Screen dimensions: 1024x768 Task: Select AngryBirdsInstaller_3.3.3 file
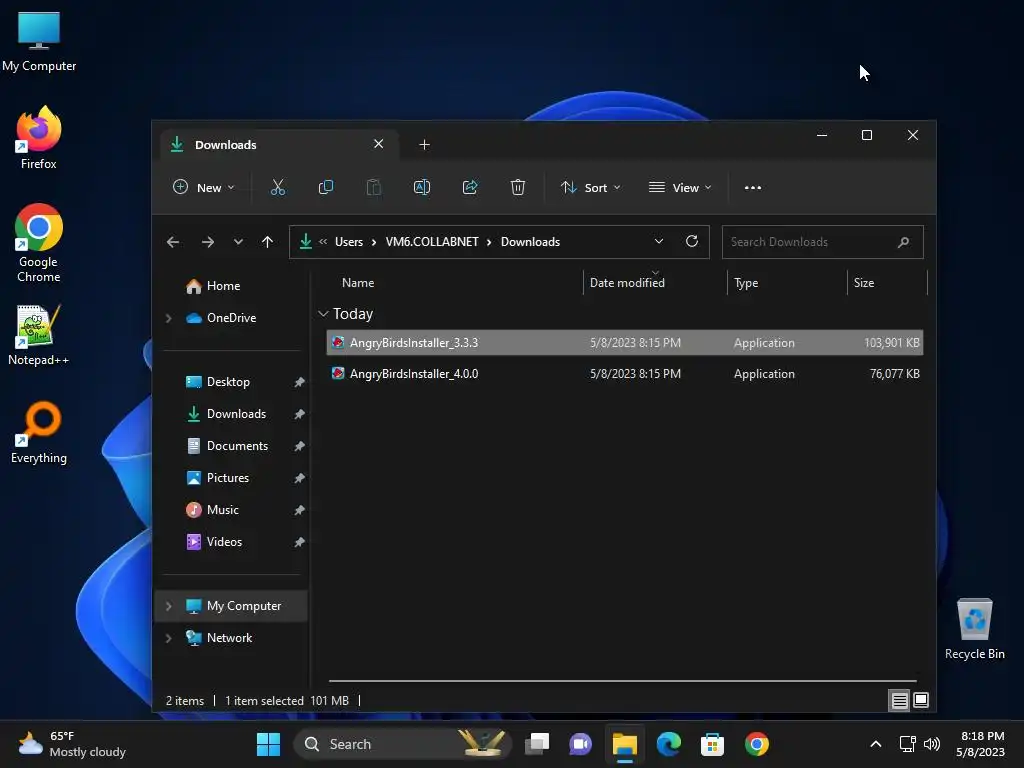point(624,343)
